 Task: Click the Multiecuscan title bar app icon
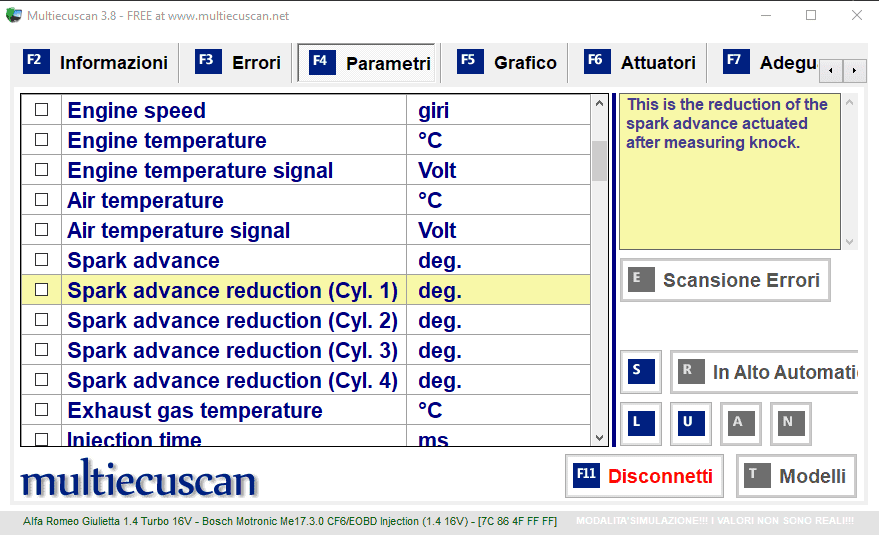13,15
